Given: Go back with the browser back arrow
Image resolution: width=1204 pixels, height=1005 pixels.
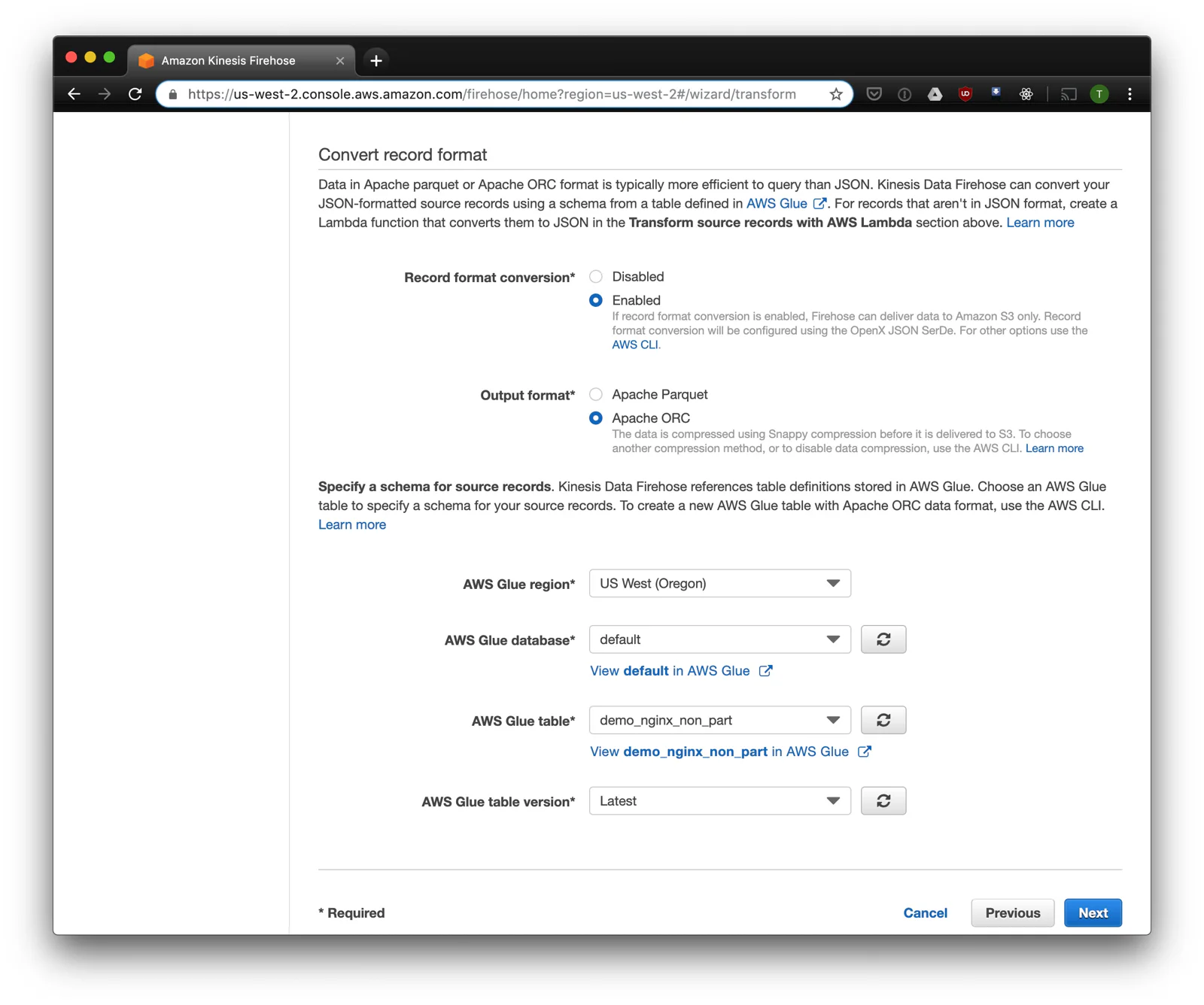Looking at the screenshot, I should 74,94.
